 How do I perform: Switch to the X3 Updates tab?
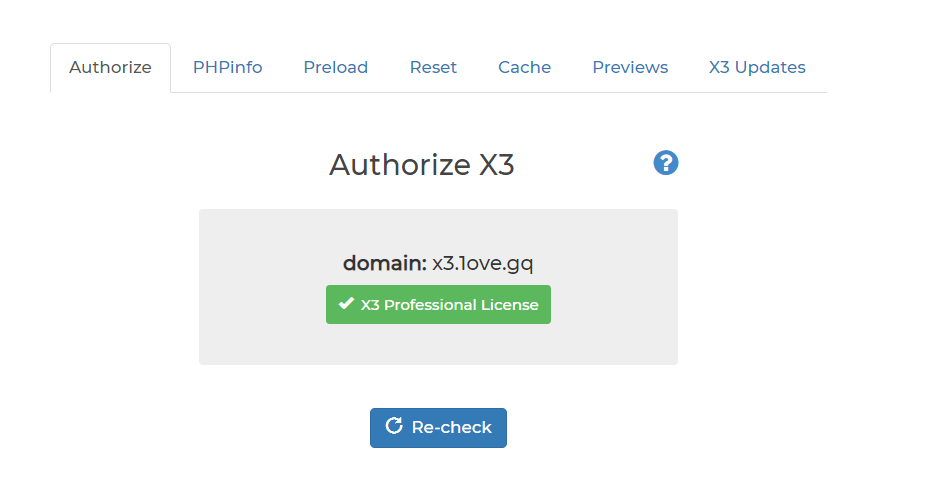tap(757, 68)
